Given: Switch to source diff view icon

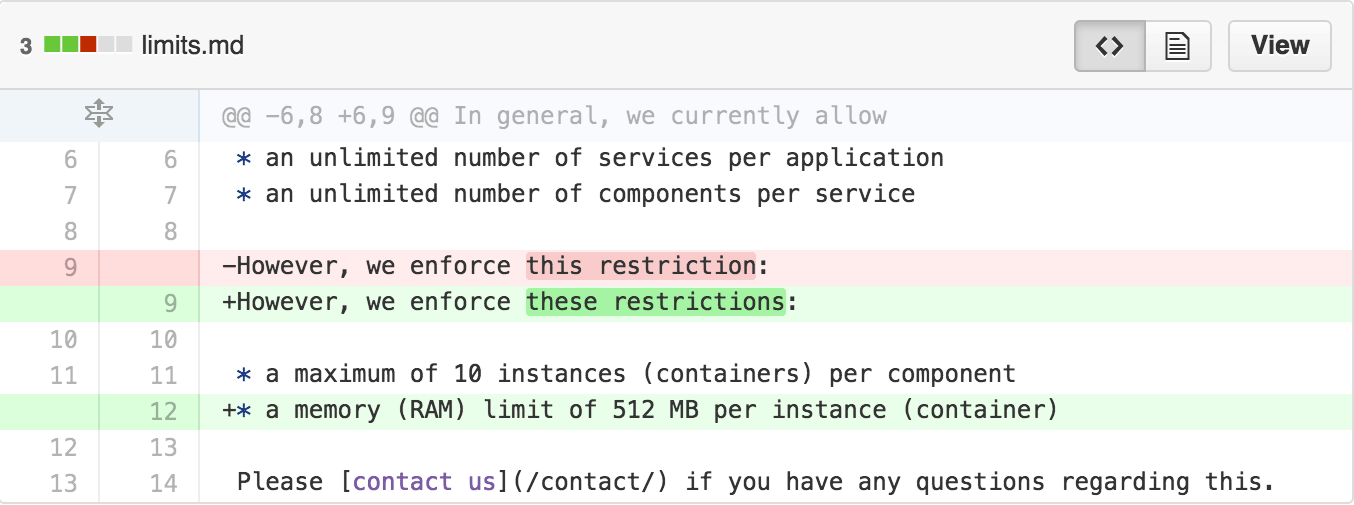Looking at the screenshot, I should coord(1110,46).
